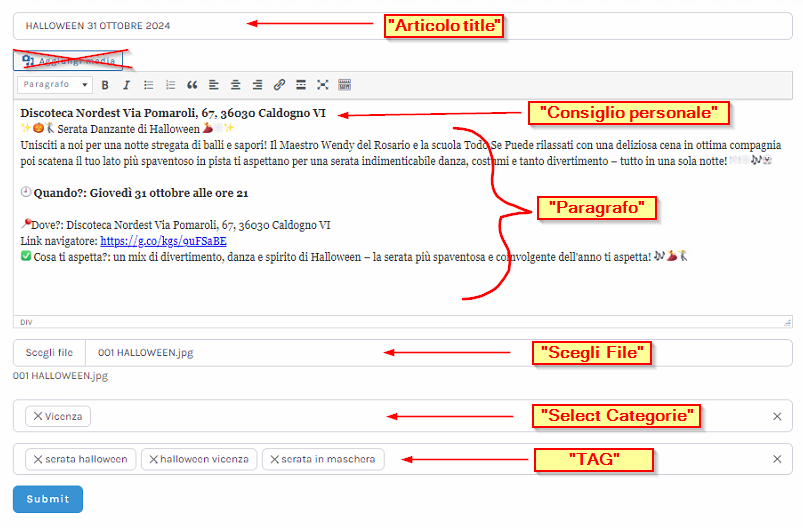This screenshot has height=528, width=803.
Task: Toggle italic formatting in editor toolbar
Action: [126, 85]
